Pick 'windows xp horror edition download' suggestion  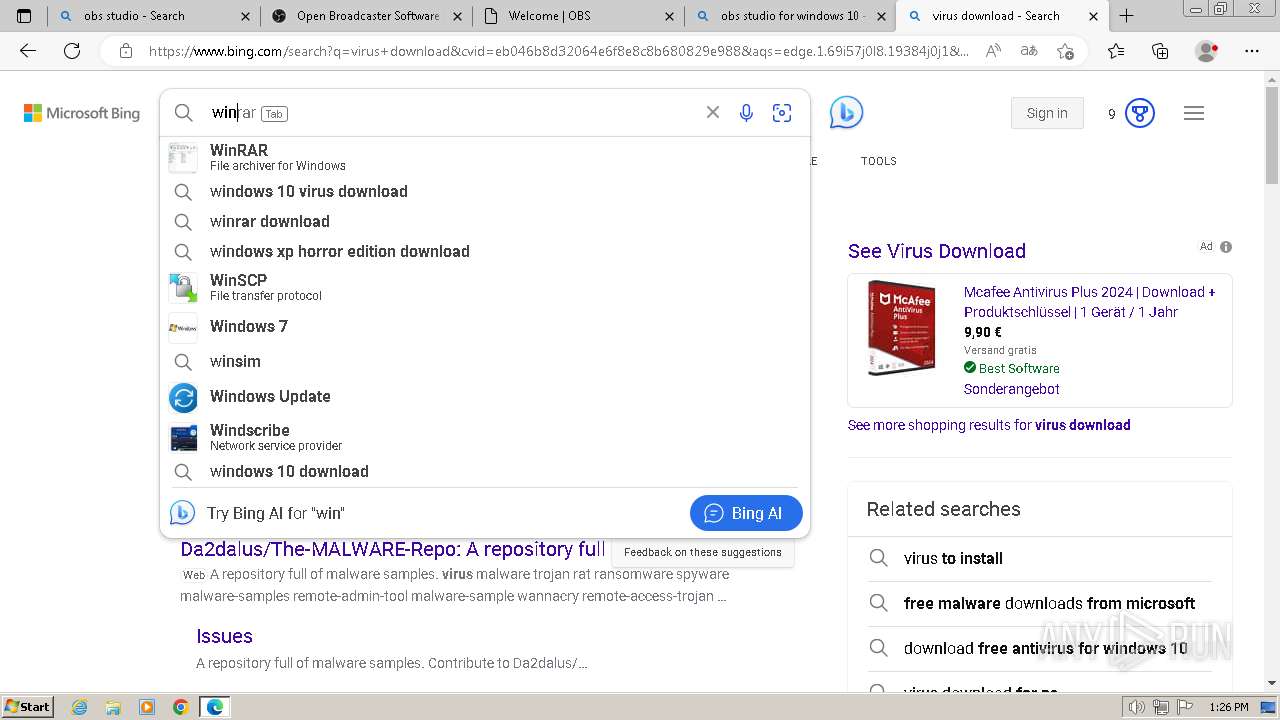[x=485, y=251]
